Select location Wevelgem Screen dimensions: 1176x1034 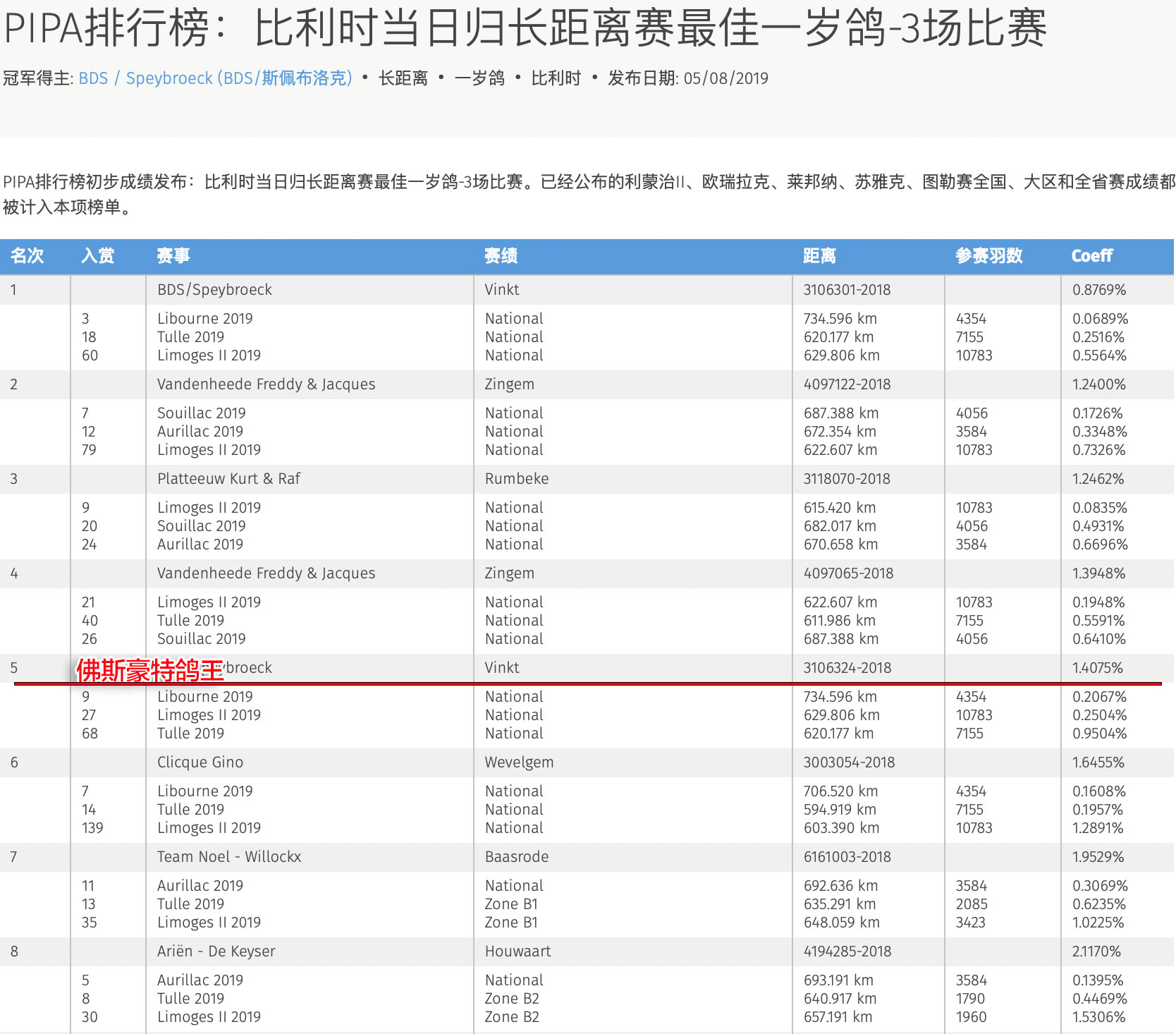pos(519,762)
